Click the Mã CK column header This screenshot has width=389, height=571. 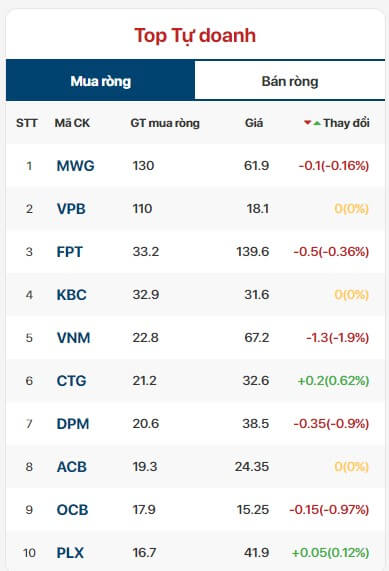click(72, 123)
